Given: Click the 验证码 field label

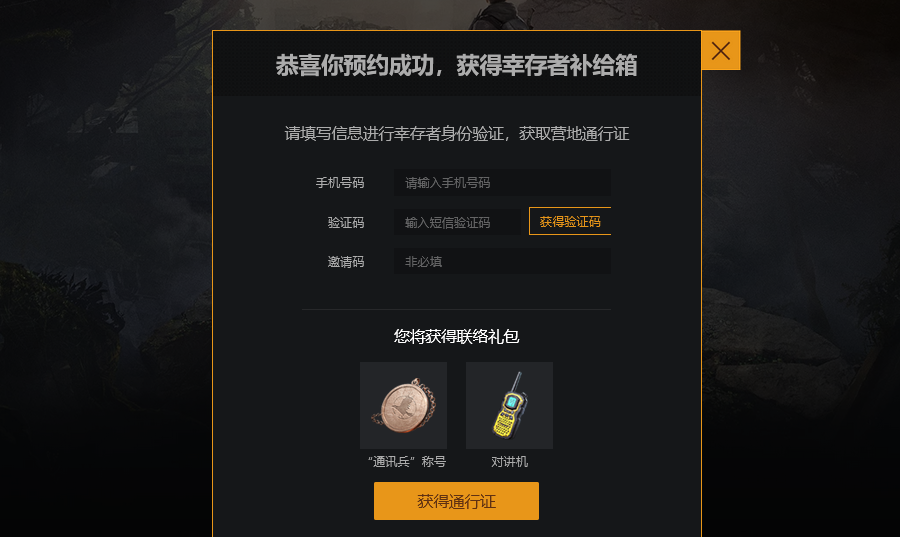Looking at the screenshot, I should (346, 222).
